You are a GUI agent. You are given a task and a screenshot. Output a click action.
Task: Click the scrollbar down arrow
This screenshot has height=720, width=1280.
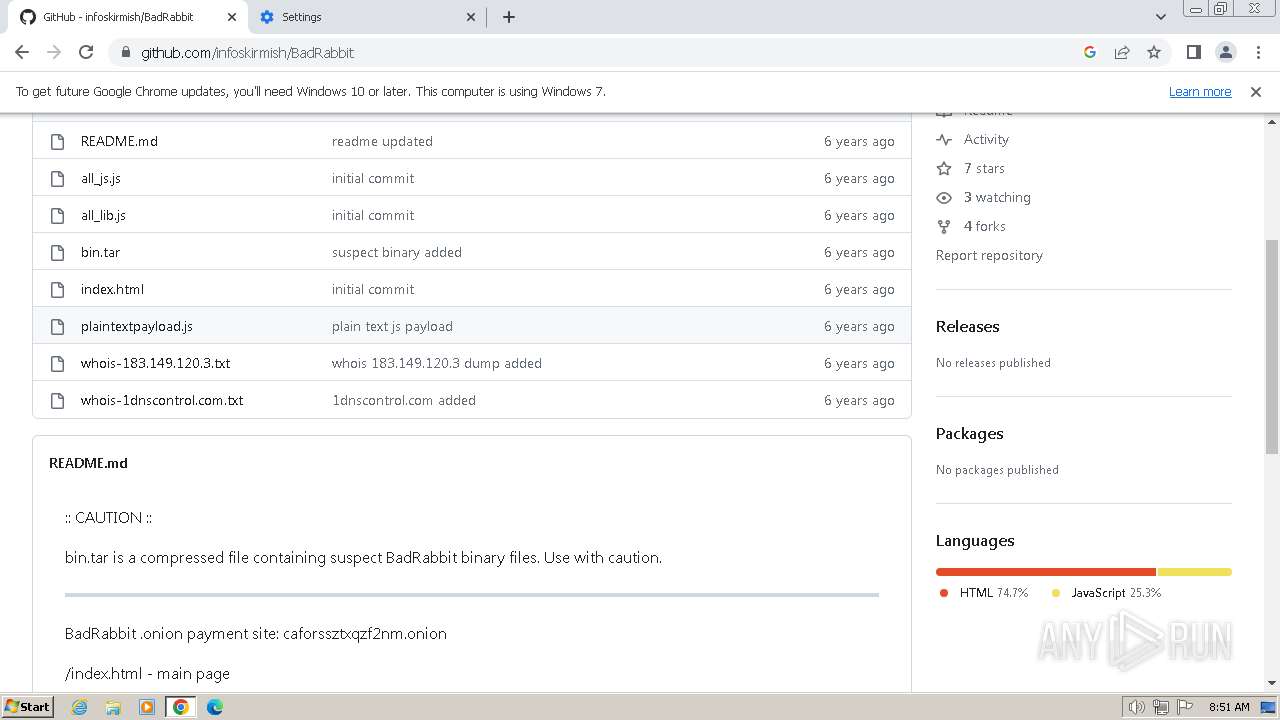click(1271, 684)
